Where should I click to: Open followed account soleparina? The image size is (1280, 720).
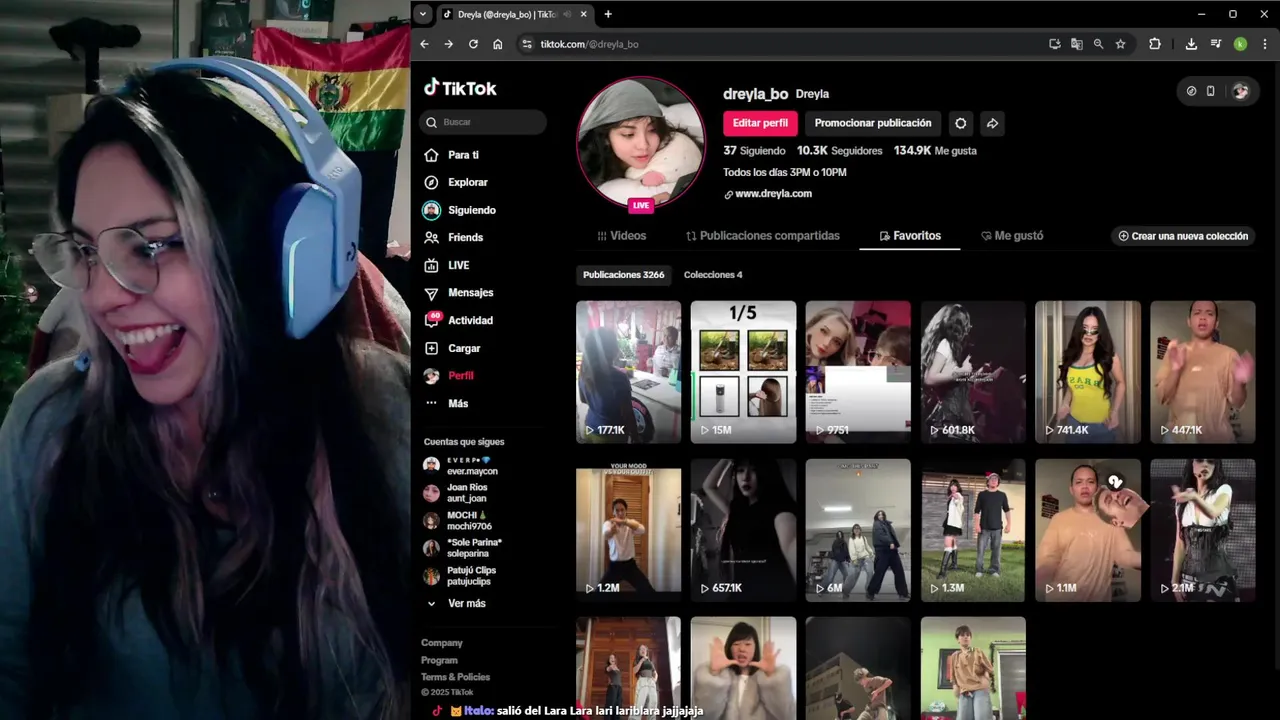click(463, 548)
